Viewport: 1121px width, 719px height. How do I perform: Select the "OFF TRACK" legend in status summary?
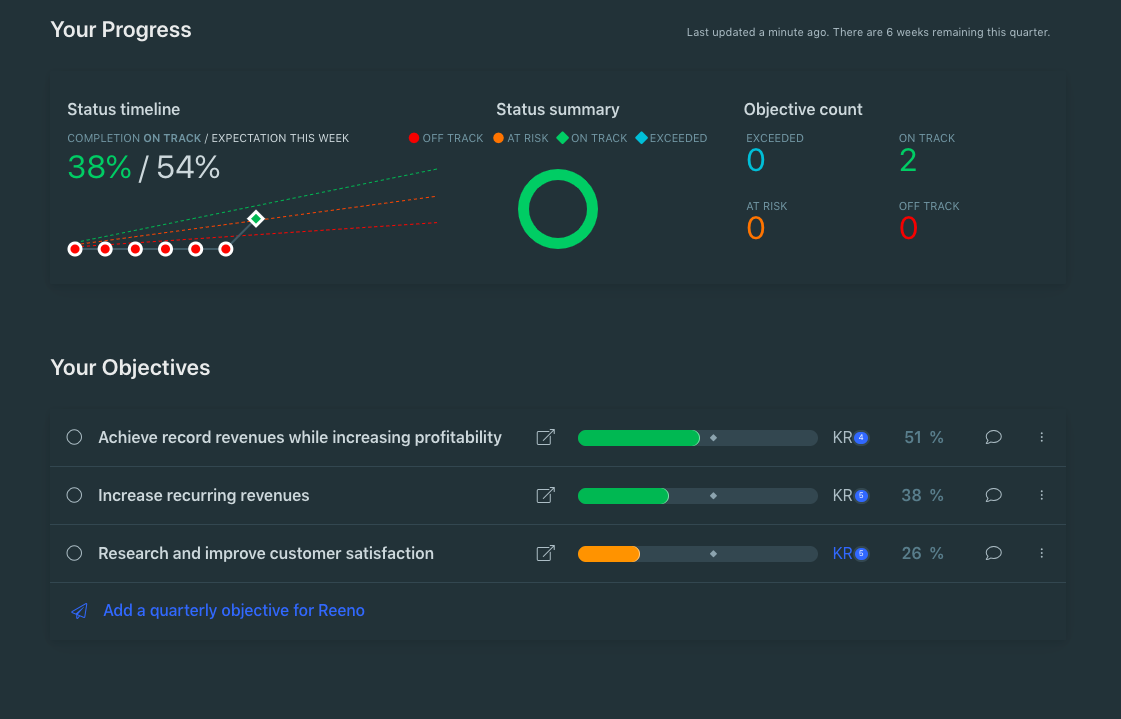[x=446, y=138]
